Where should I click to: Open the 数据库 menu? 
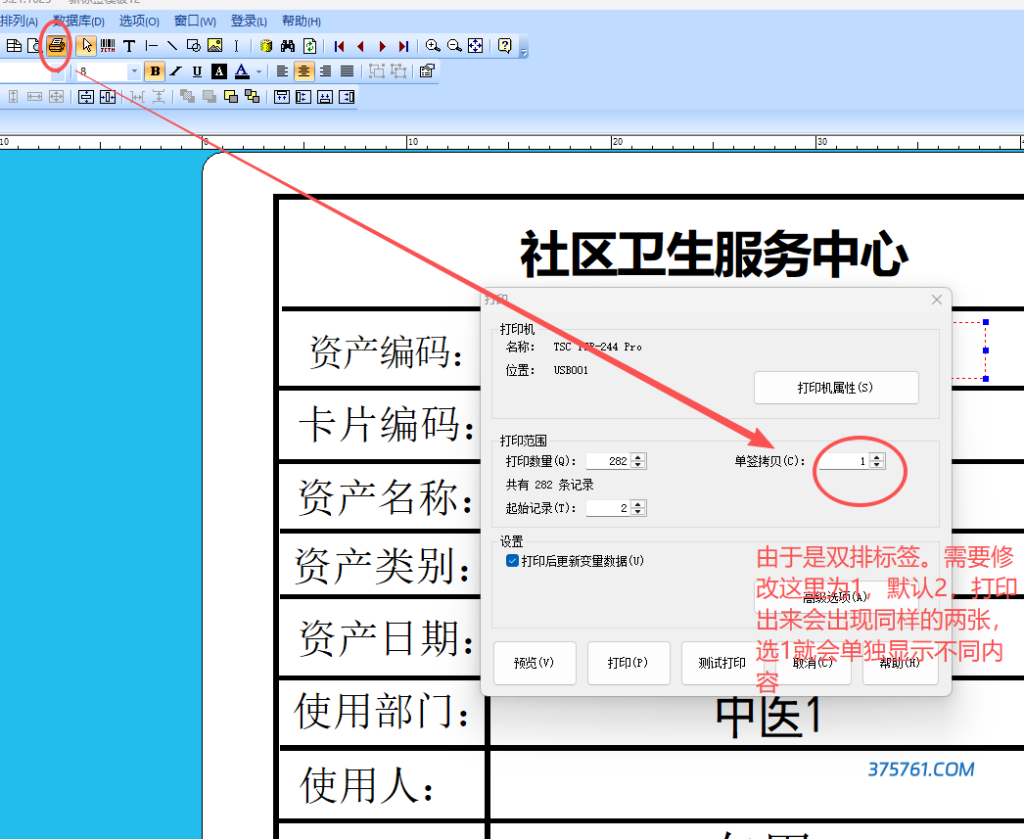pos(78,21)
